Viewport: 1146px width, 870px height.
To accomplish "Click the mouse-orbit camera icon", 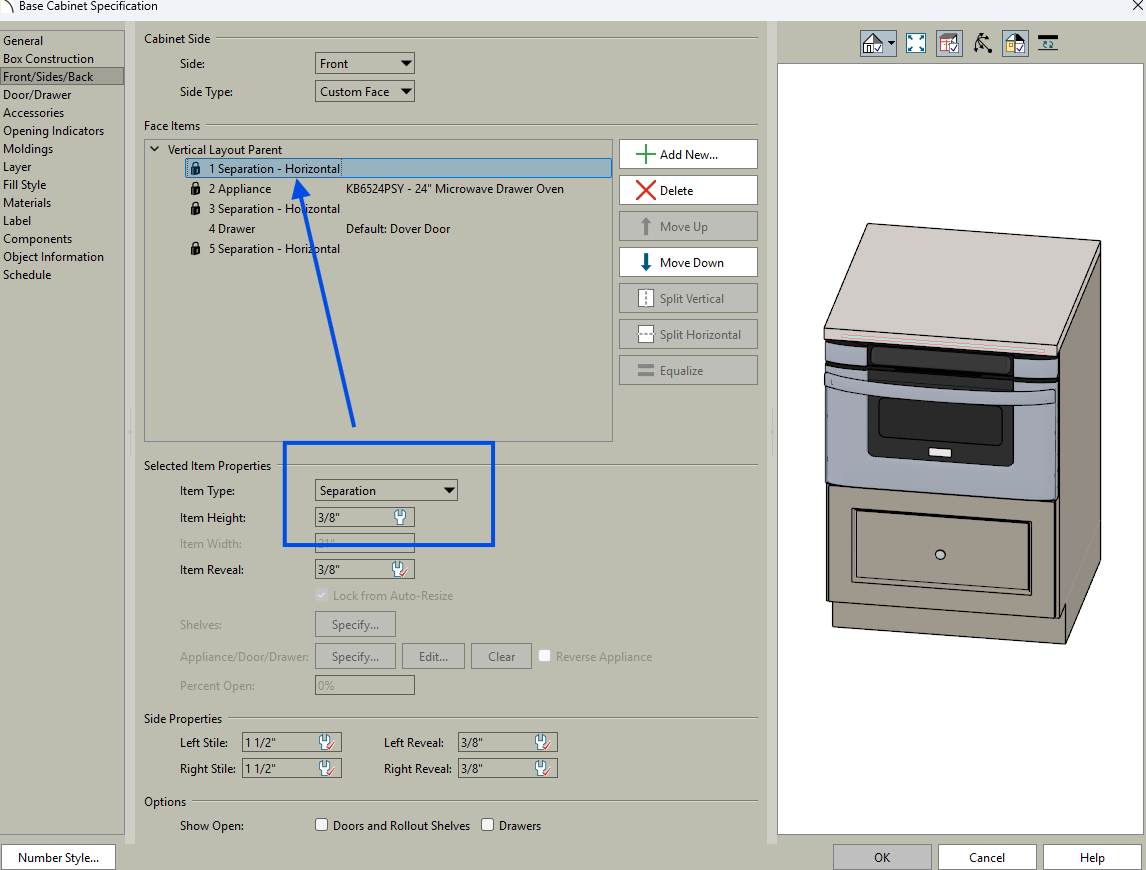I will pyautogui.click(x=983, y=43).
